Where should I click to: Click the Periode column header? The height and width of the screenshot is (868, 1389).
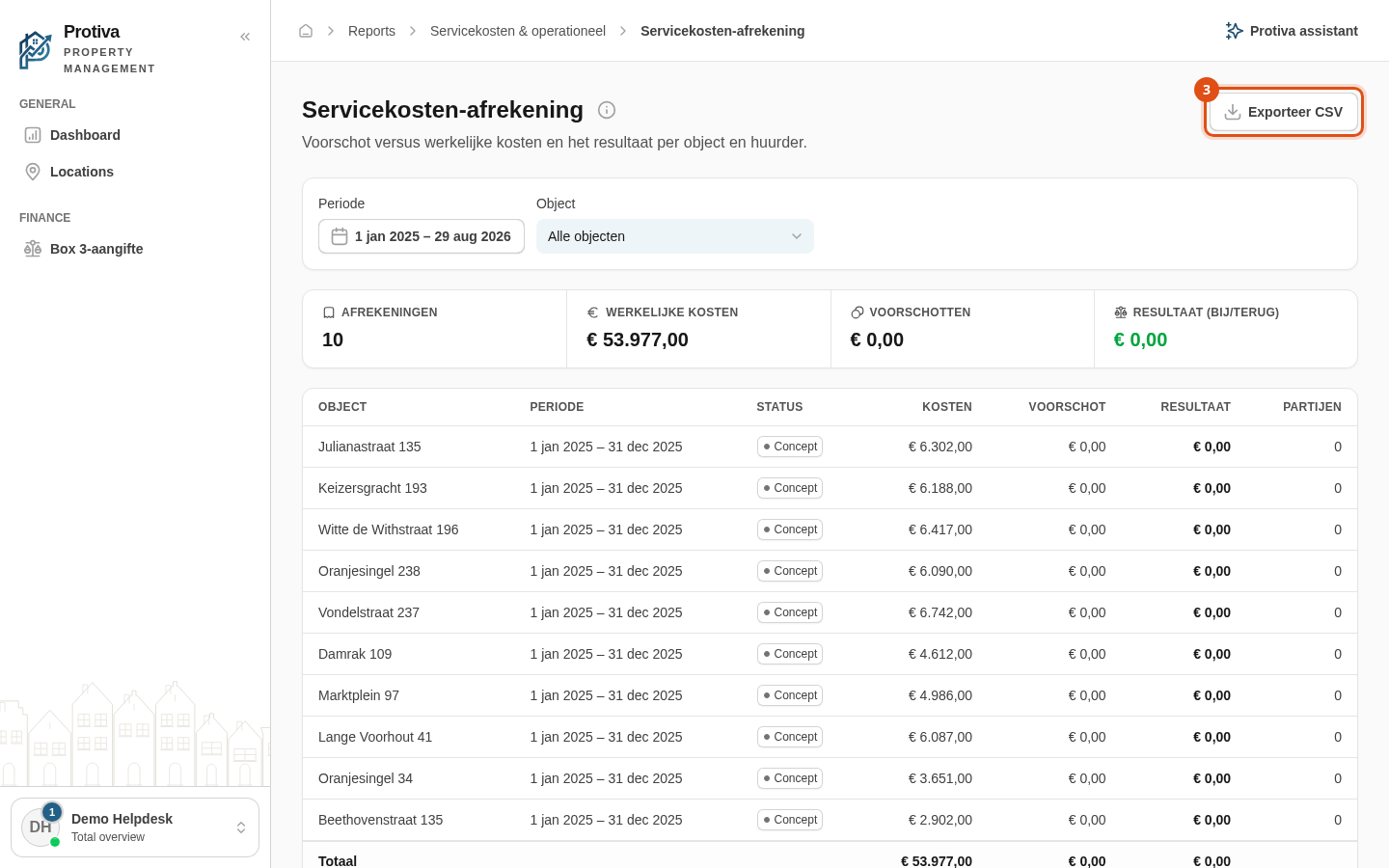coord(557,407)
